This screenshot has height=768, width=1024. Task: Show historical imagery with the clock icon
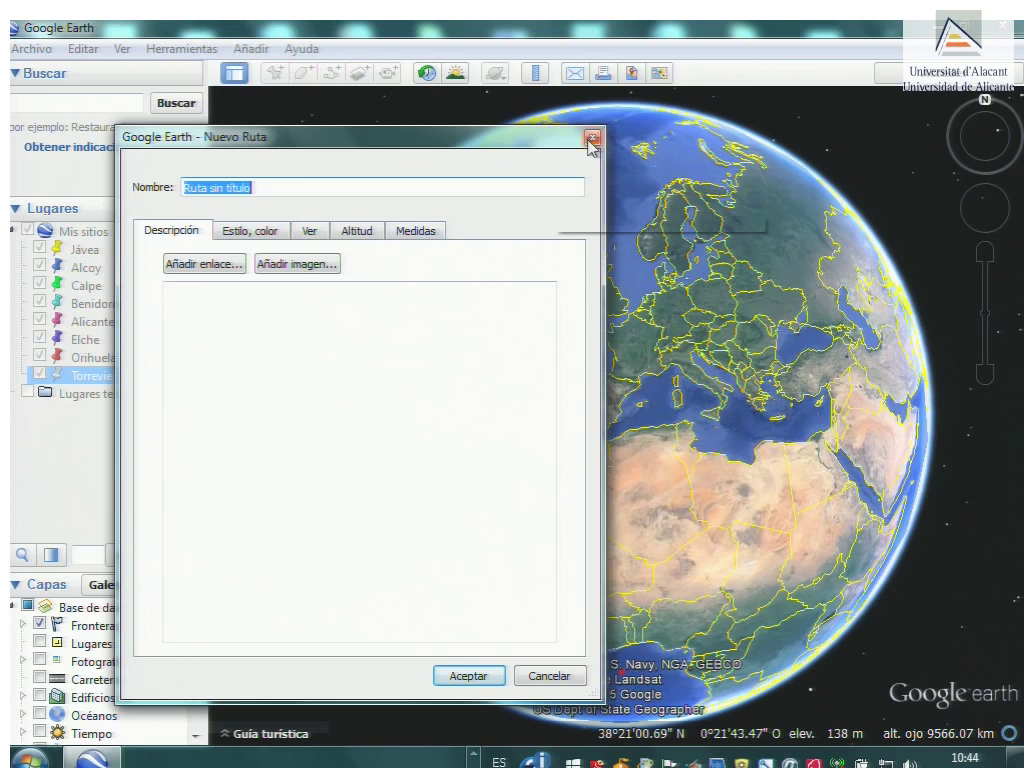(427, 73)
